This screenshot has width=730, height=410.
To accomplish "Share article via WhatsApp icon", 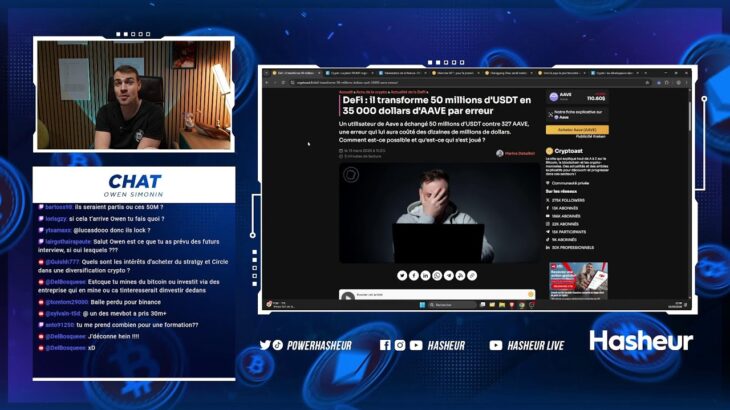I will coord(437,275).
